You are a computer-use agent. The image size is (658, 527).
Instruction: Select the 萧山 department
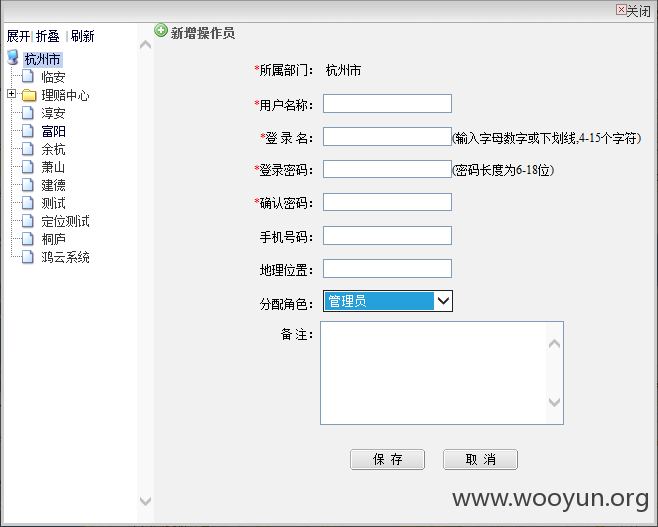[53, 167]
